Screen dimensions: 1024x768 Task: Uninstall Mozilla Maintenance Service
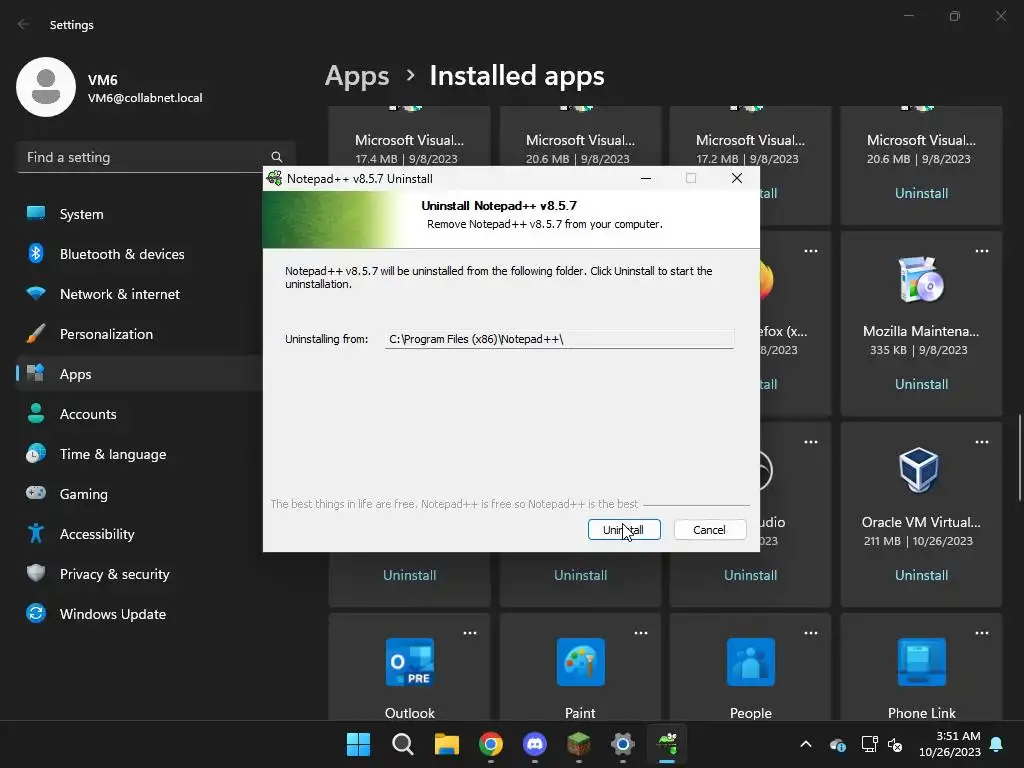921,384
